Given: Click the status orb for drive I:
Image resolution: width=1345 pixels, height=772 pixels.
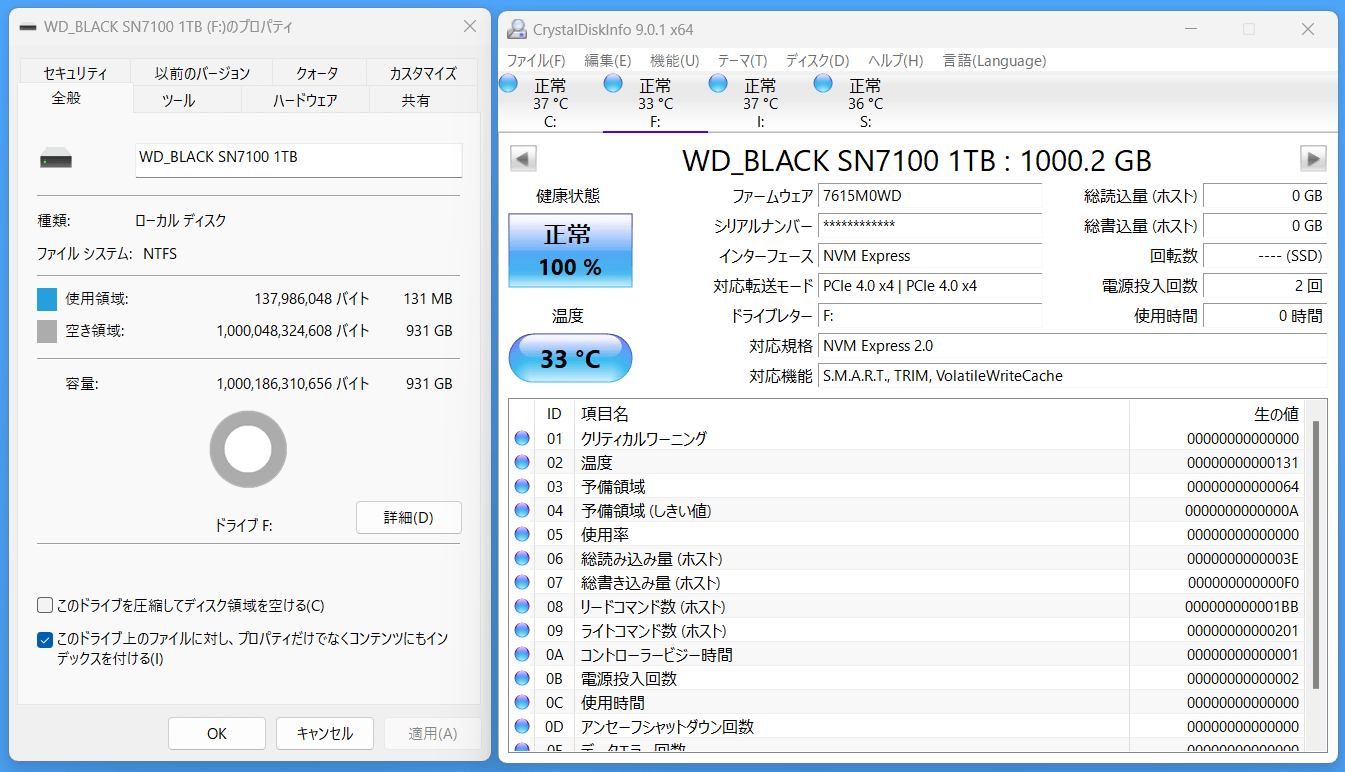Looking at the screenshot, I should tap(718, 83).
